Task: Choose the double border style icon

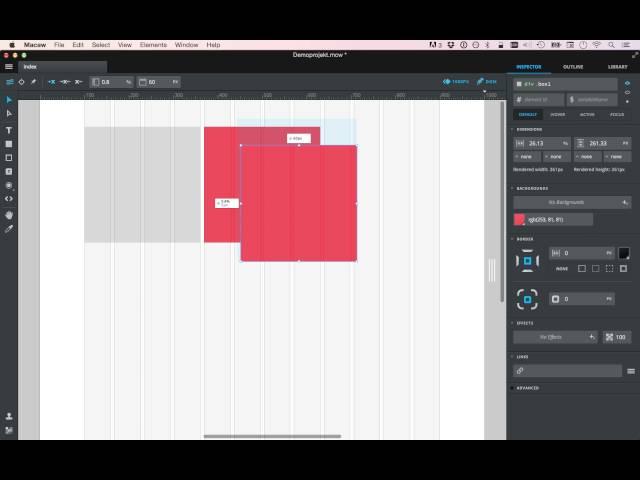Action: tap(623, 269)
